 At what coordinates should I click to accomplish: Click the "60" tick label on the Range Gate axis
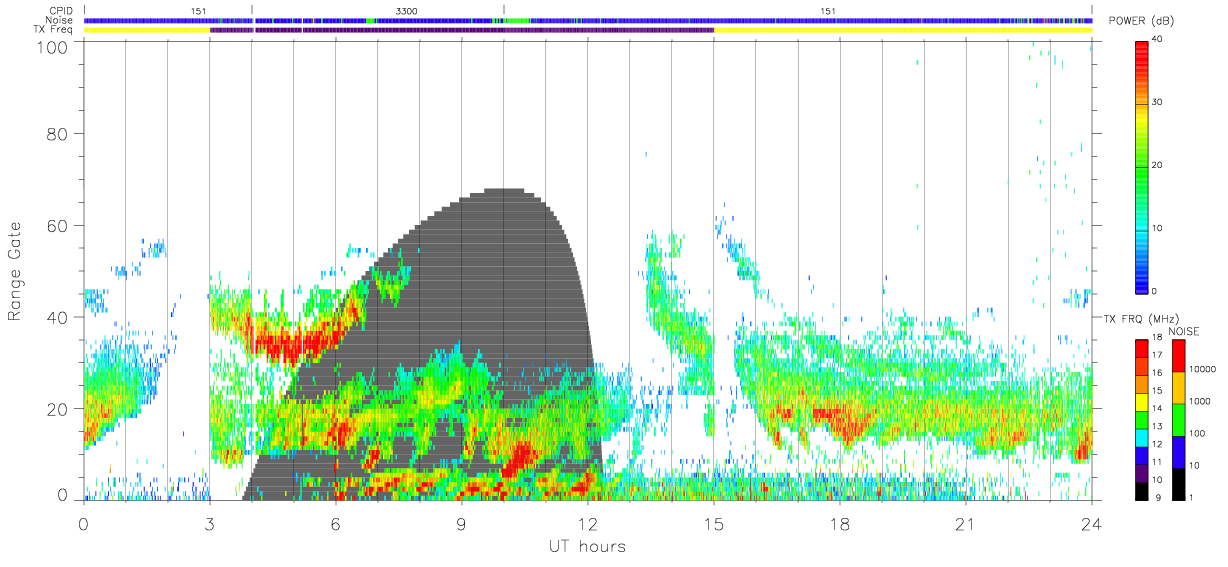point(57,225)
